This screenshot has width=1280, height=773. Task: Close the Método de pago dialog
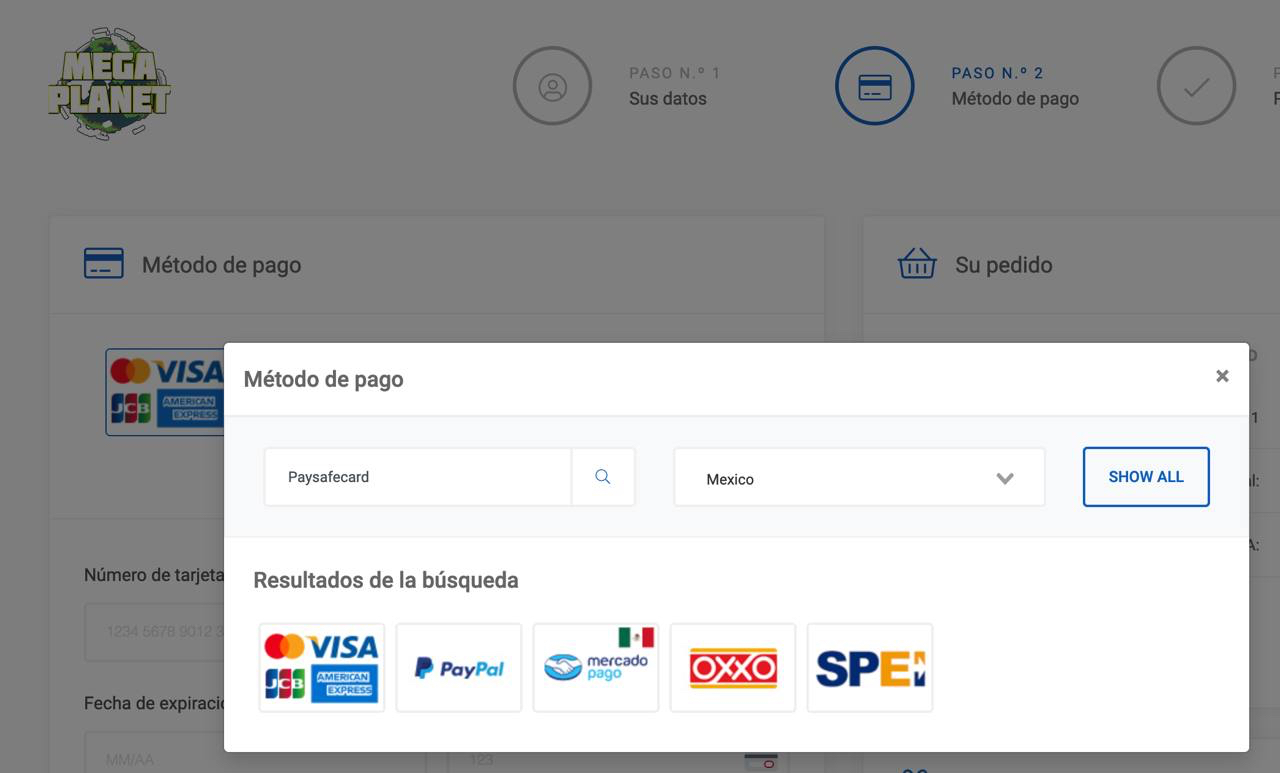[x=1222, y=376]
